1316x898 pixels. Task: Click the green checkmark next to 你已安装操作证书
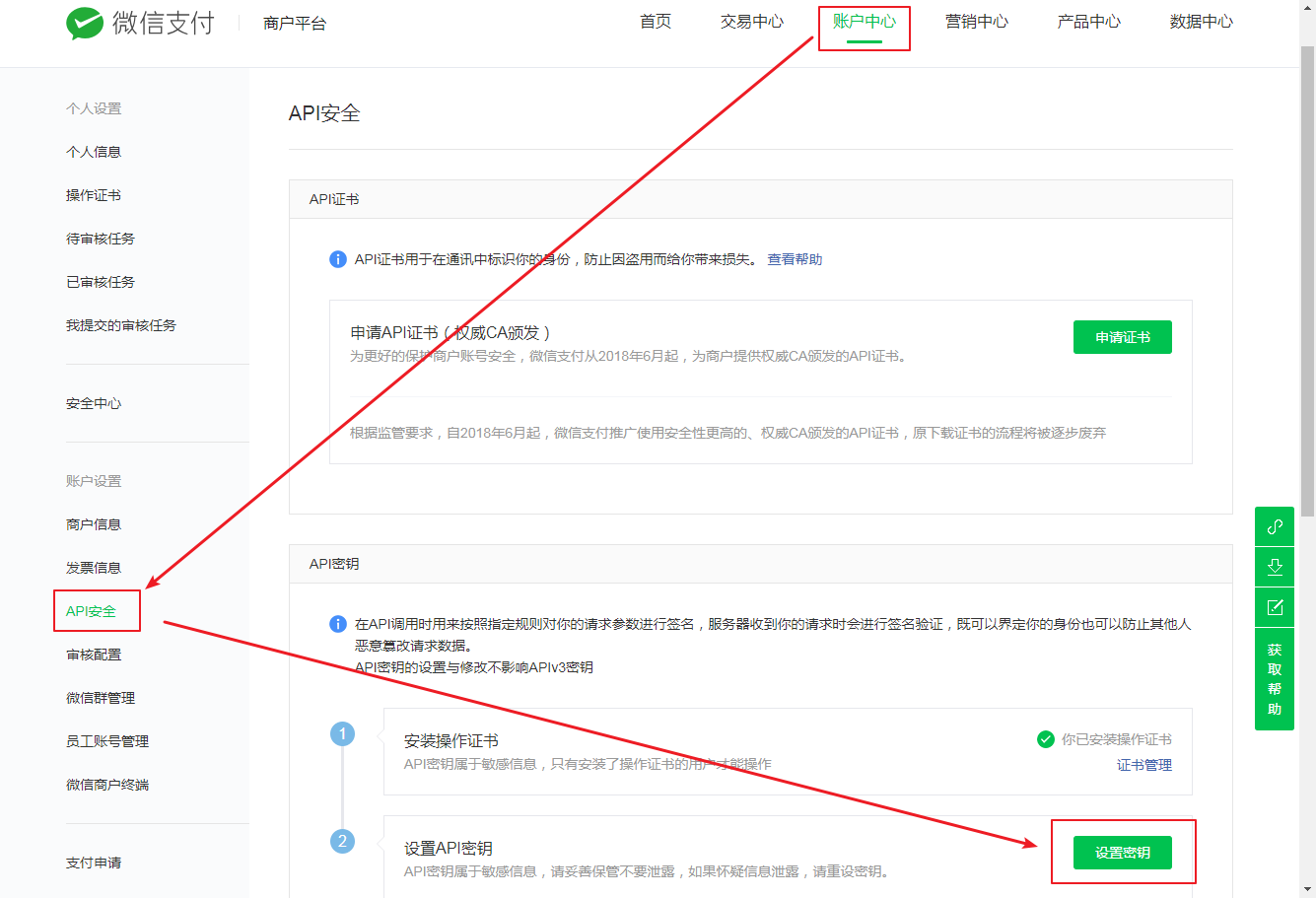coord(1046,739)
